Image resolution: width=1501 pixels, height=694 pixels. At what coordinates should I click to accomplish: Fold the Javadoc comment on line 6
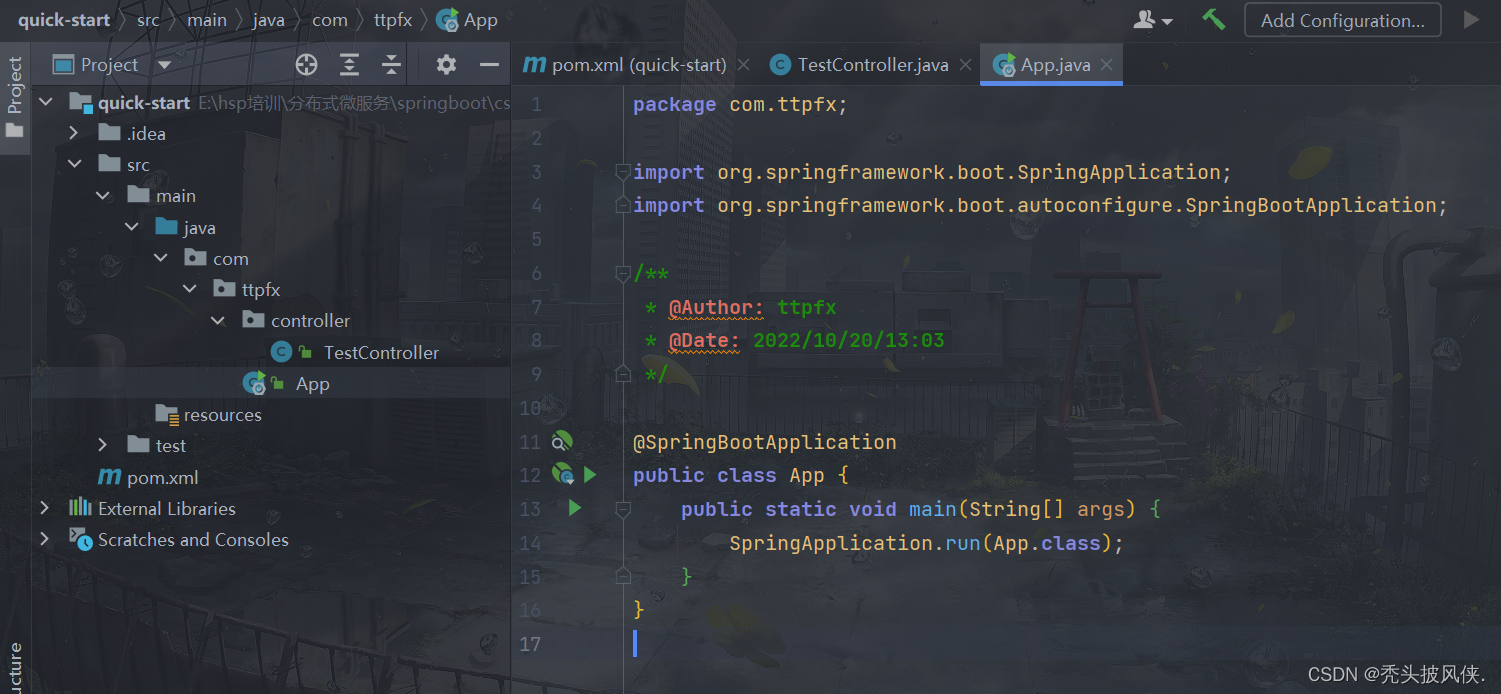623,273
